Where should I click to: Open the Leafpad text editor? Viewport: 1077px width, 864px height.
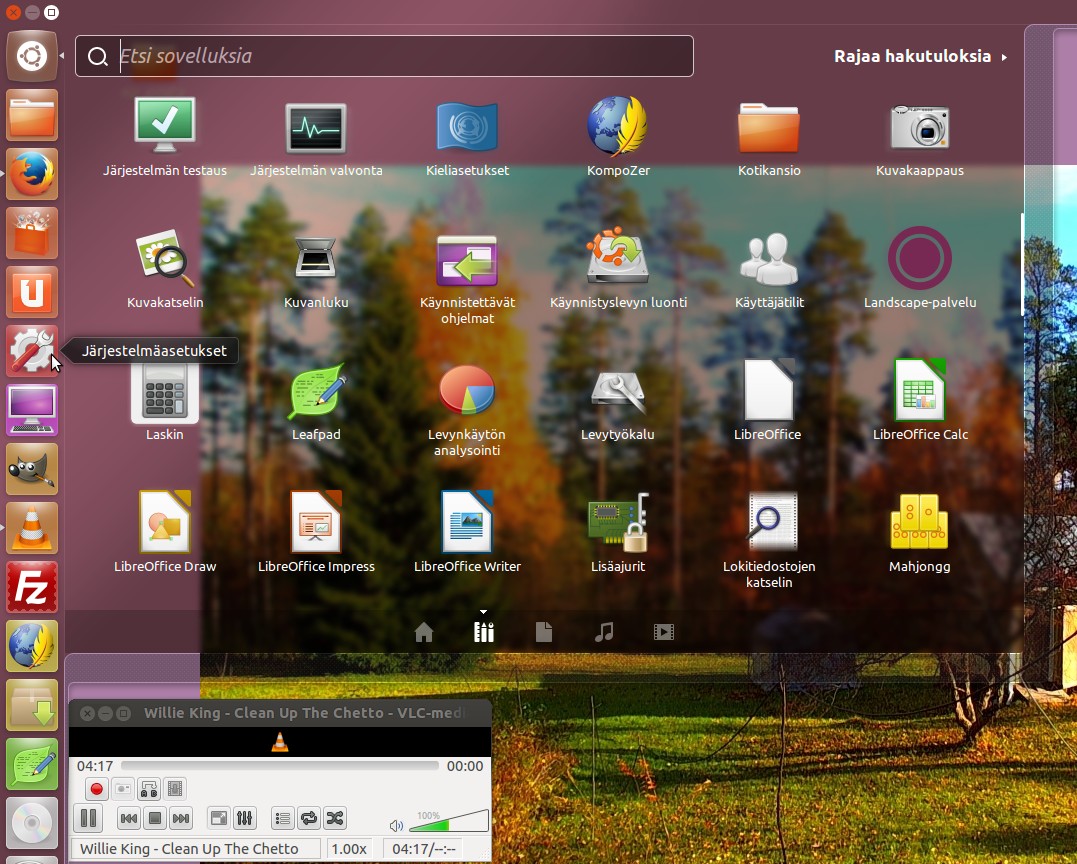tap(316, 392)
